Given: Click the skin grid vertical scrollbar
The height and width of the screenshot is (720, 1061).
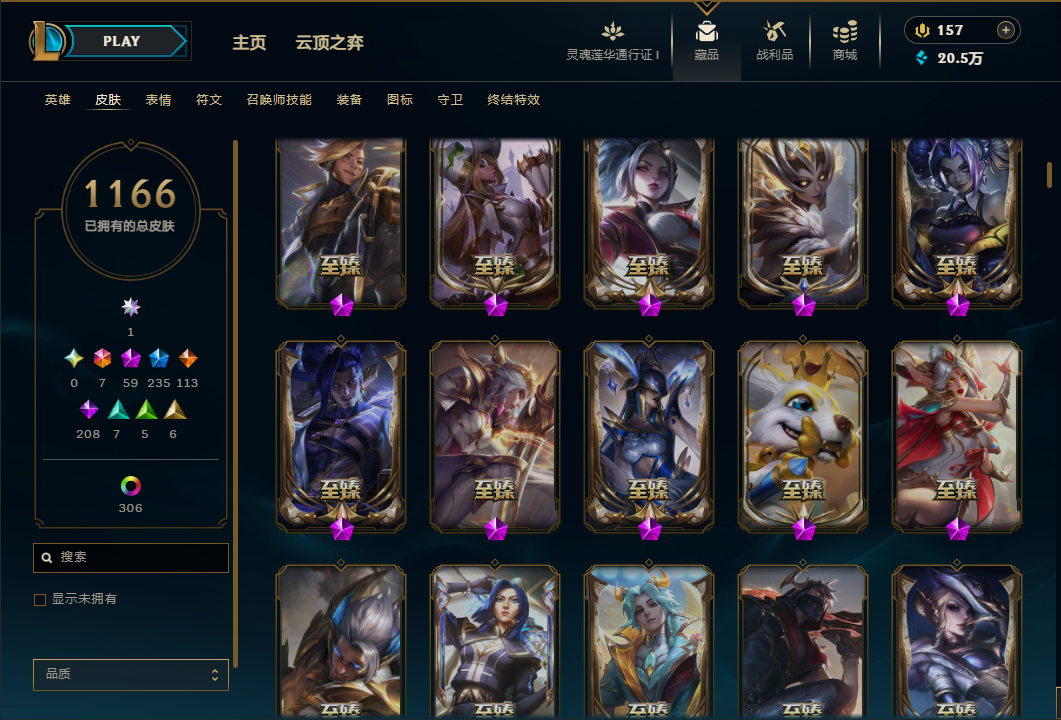Looking at the screenshot, I should point(1049,174).
